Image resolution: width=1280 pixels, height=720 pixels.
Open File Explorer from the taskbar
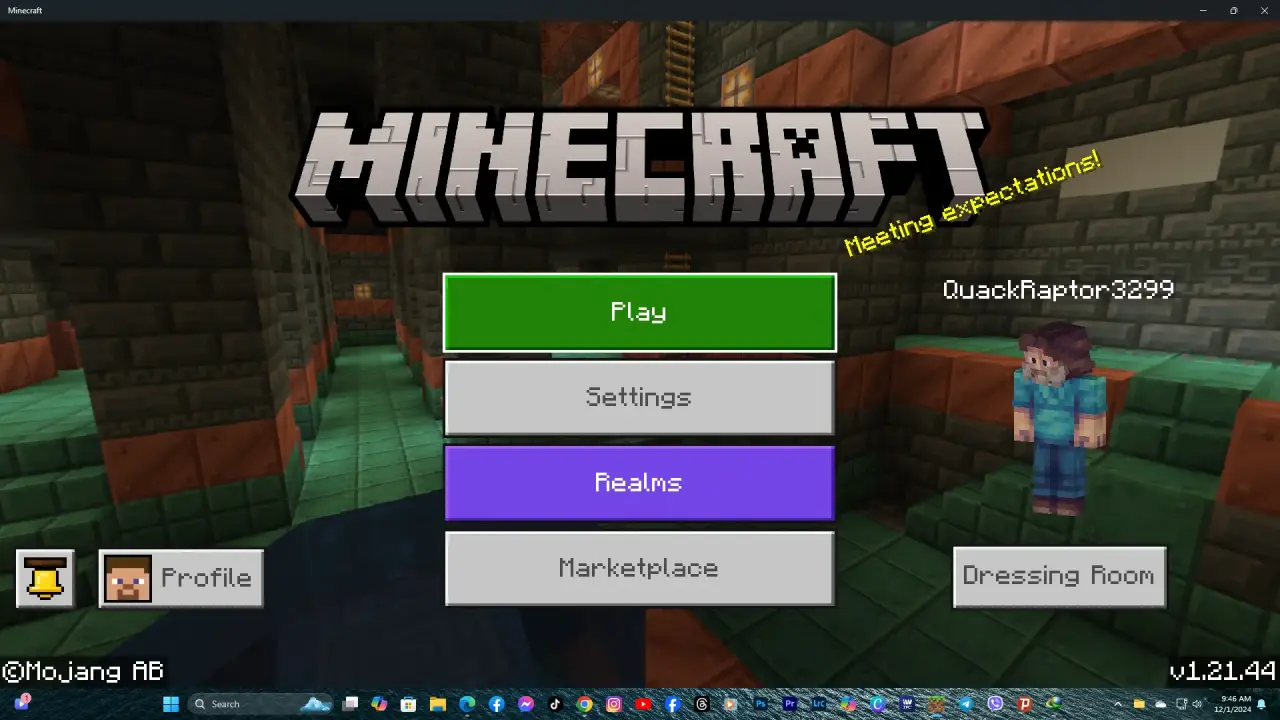438,704
